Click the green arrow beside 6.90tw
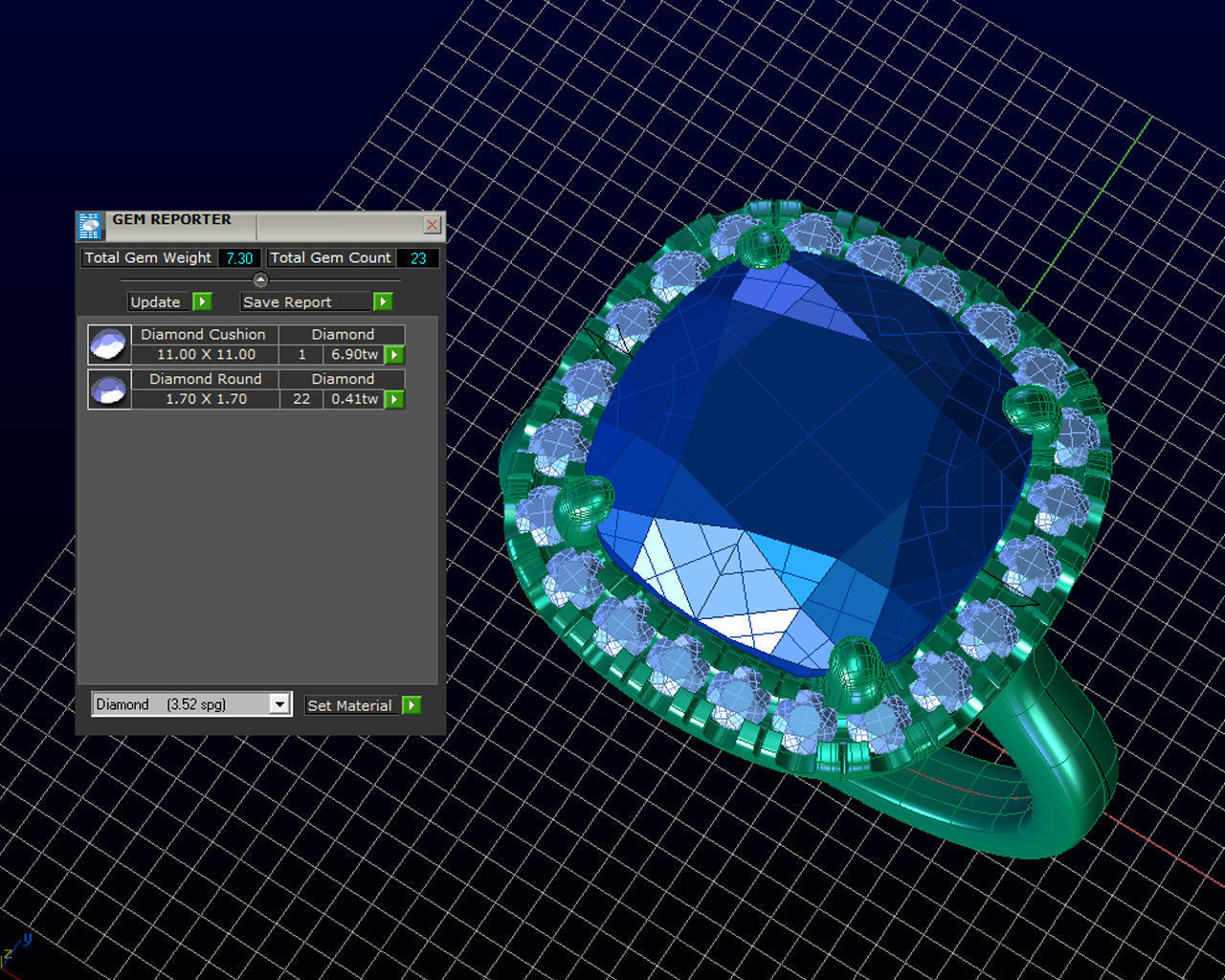The width and height of the screenshot is (1225, 980). 394,355
